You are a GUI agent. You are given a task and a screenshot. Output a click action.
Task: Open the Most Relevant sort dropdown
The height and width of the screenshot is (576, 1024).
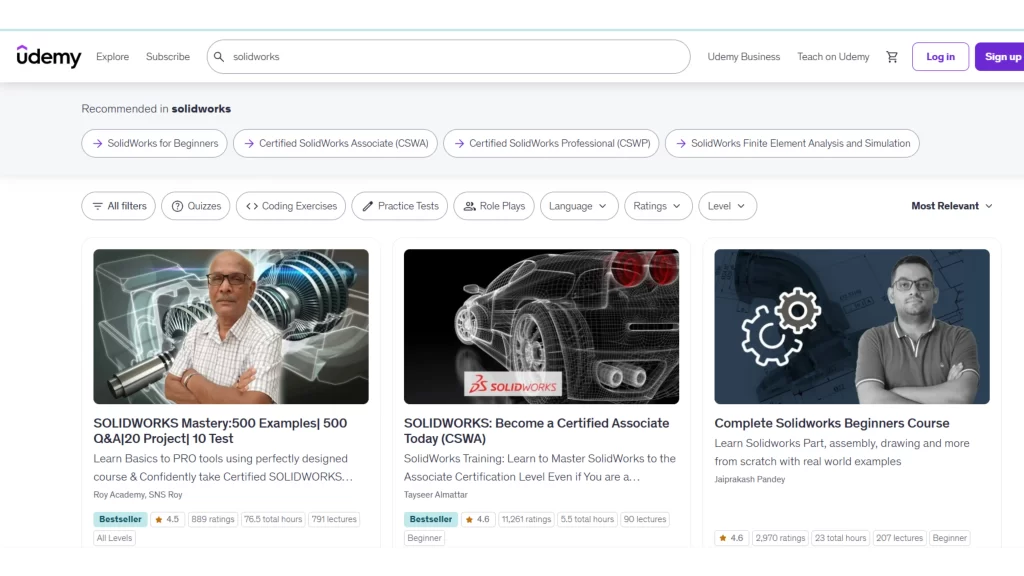952,206
